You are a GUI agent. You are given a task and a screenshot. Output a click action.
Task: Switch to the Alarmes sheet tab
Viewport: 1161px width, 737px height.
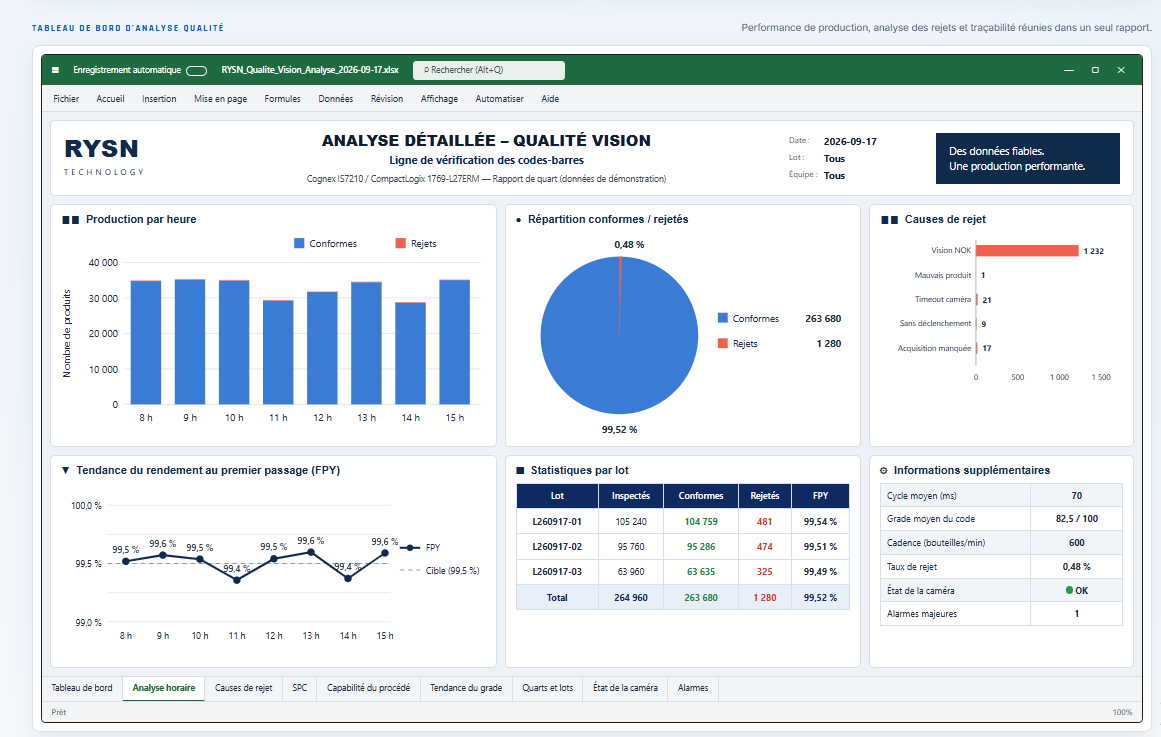[693, 688]
